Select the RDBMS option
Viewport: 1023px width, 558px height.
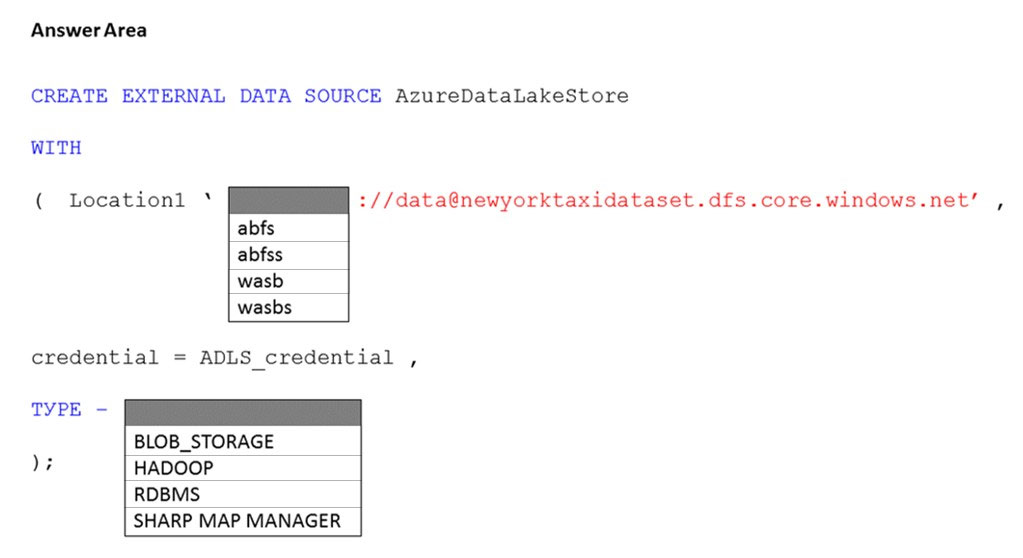pos(243,494)
